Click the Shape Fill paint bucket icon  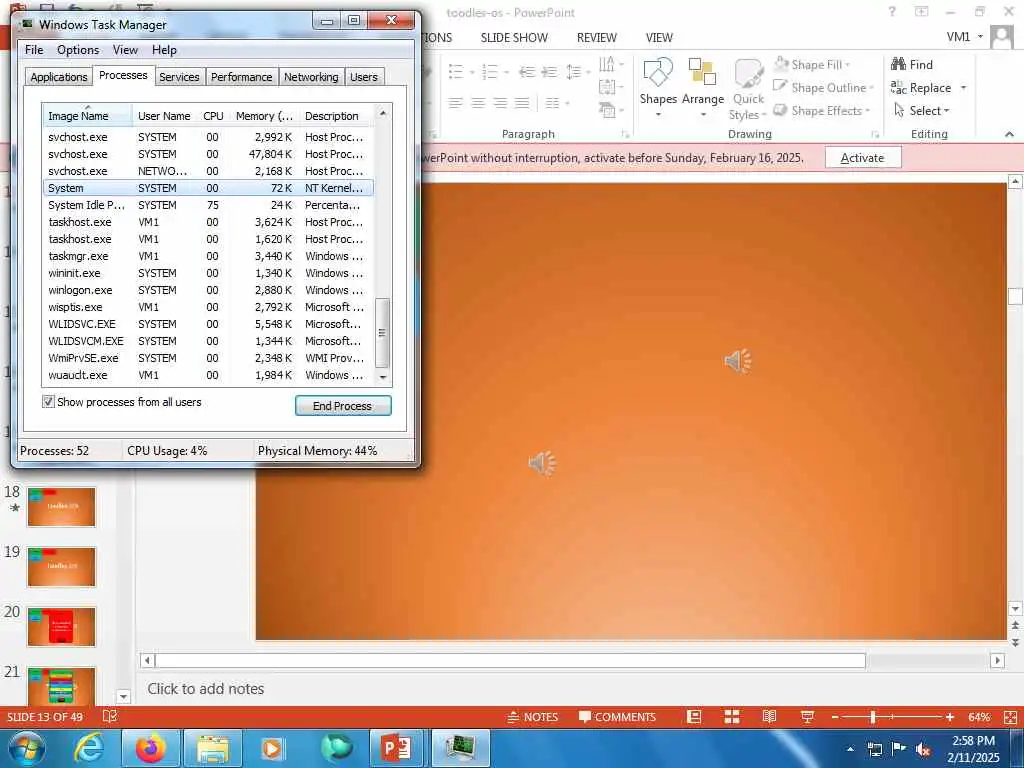[x=781, y=64]
